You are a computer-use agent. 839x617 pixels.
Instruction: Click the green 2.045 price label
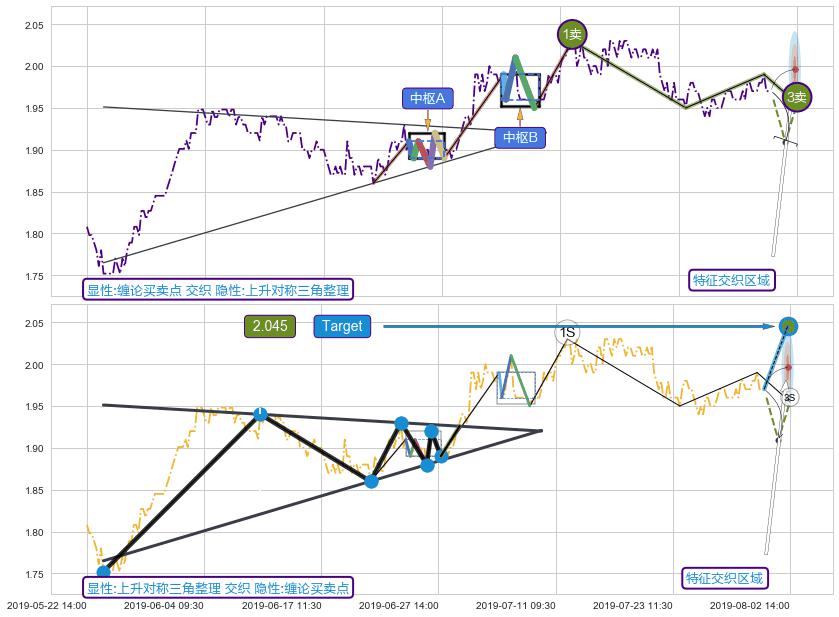tap(270, 326)
